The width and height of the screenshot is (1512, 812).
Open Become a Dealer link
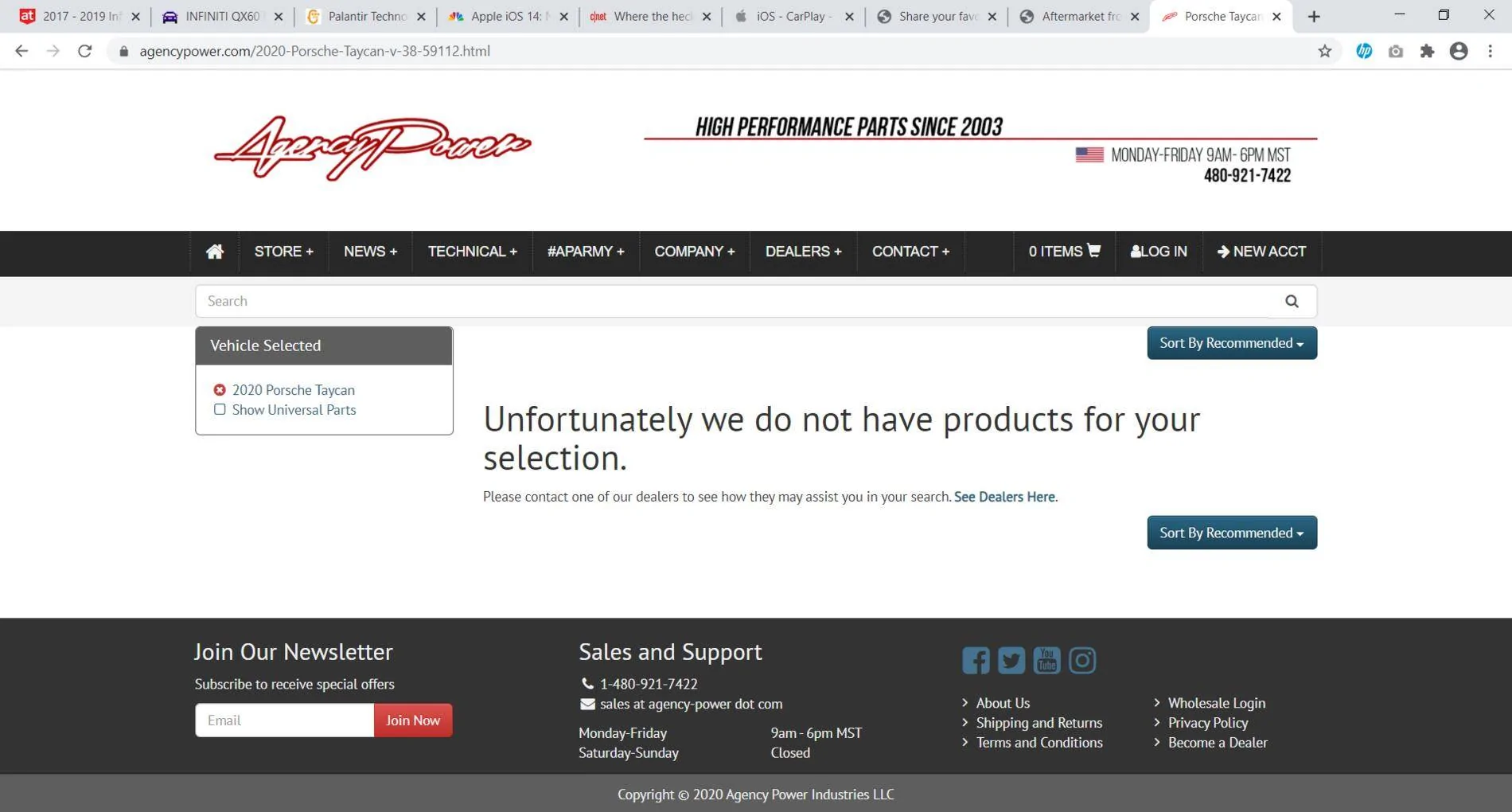click(1218, 743)
